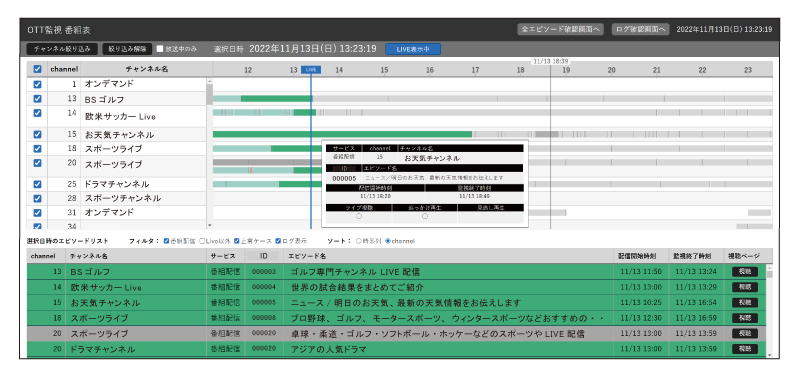The height and width of the screenshot is (378, 800).
Task: Click hour 20 on the timeline header
Action: tap(611, 70)
